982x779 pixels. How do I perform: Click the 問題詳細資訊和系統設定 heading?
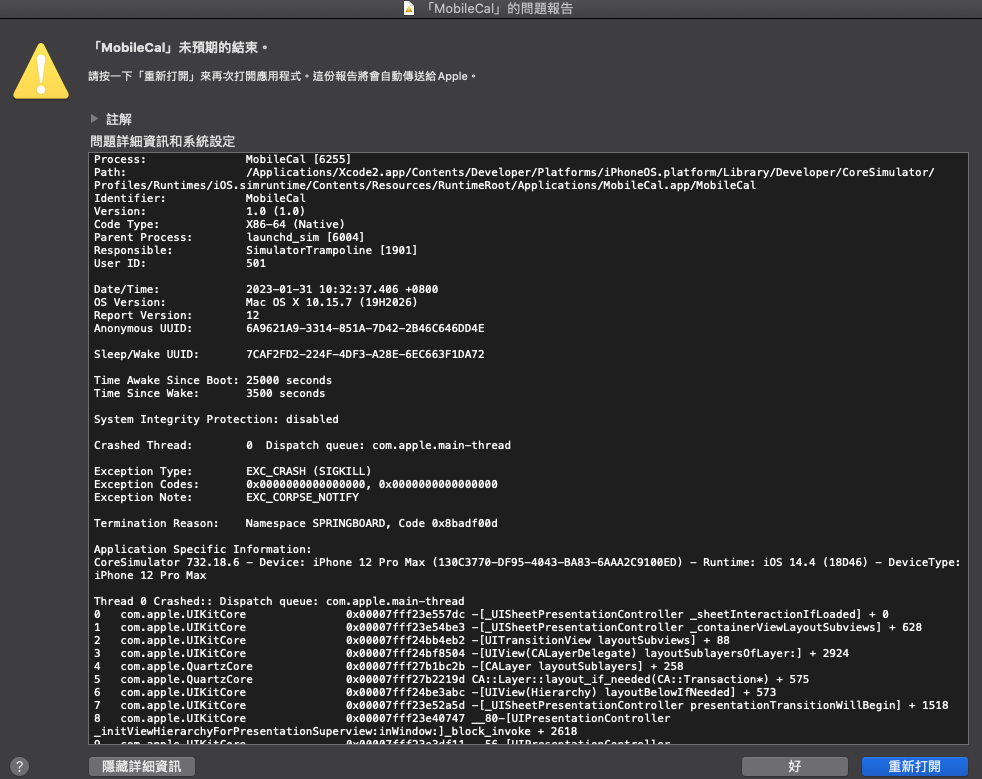[x=163, y=141]
